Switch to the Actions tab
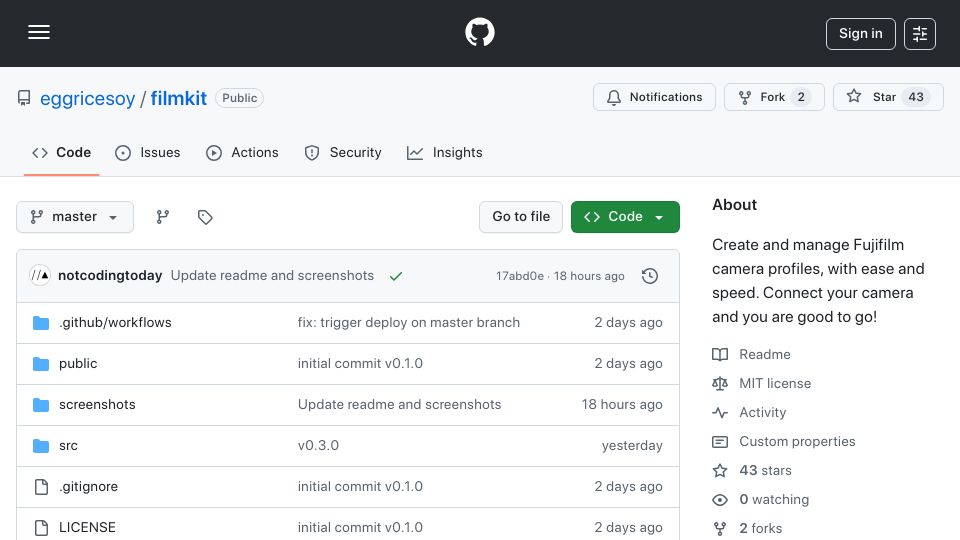This screenshot has height=540, width=960. pos(242,152)
